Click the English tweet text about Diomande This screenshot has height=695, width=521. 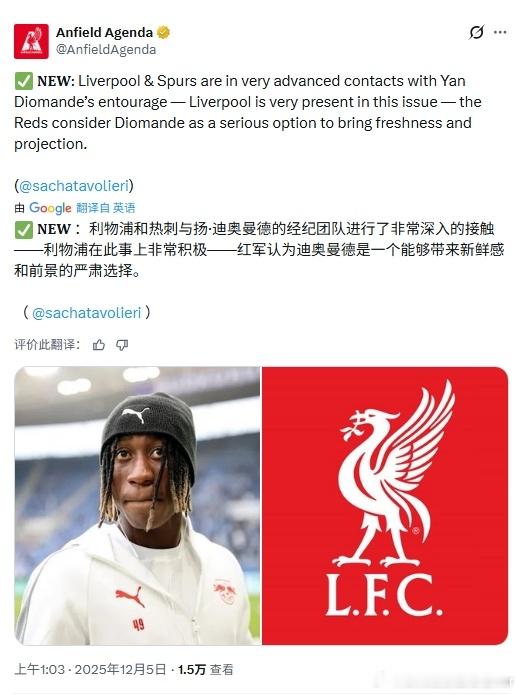point(248,113)
